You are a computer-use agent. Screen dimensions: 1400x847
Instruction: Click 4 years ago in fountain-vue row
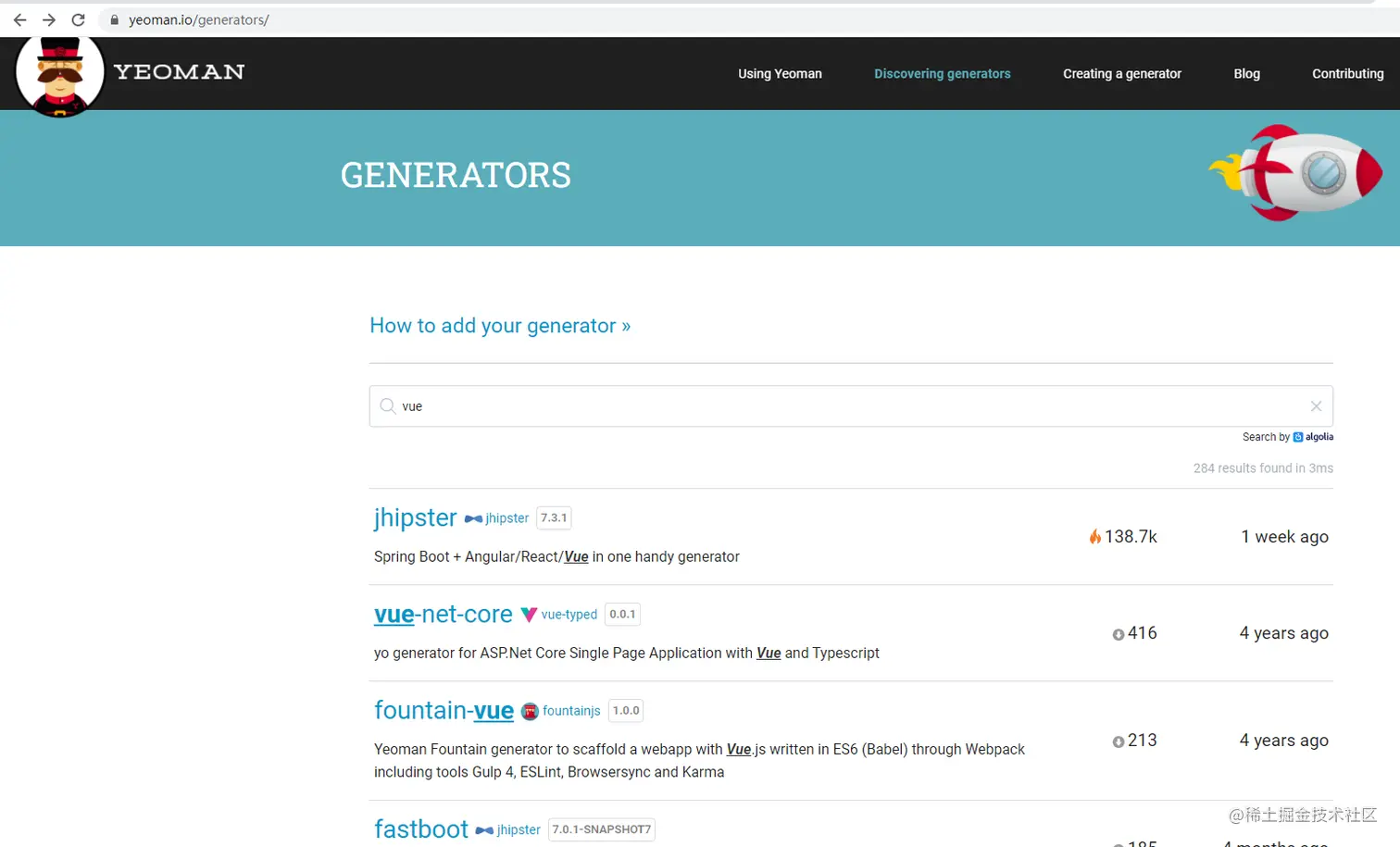point(1283,741)
